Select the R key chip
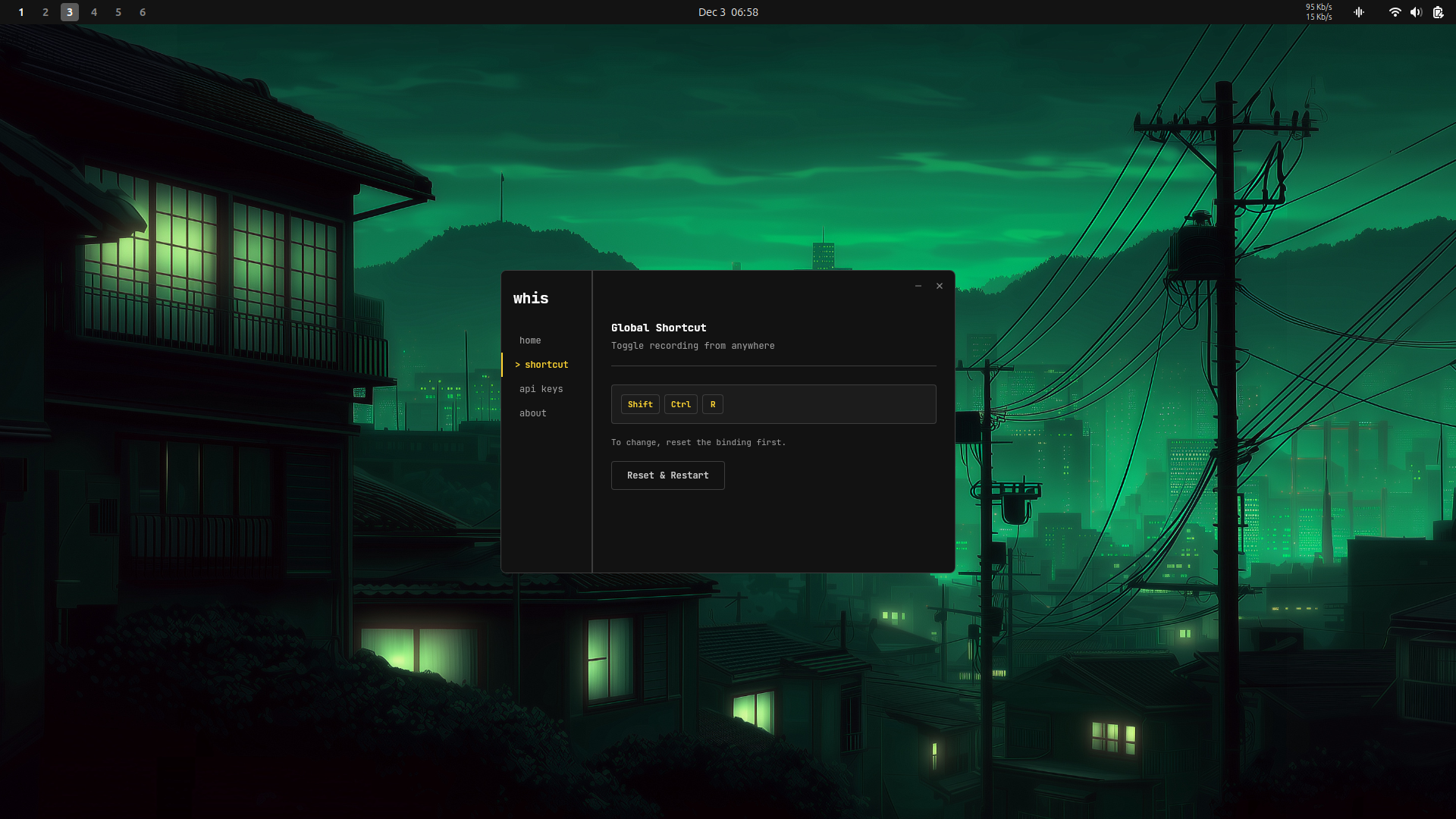Screen dimensions: 1456x819 click(x=712, y=404)
